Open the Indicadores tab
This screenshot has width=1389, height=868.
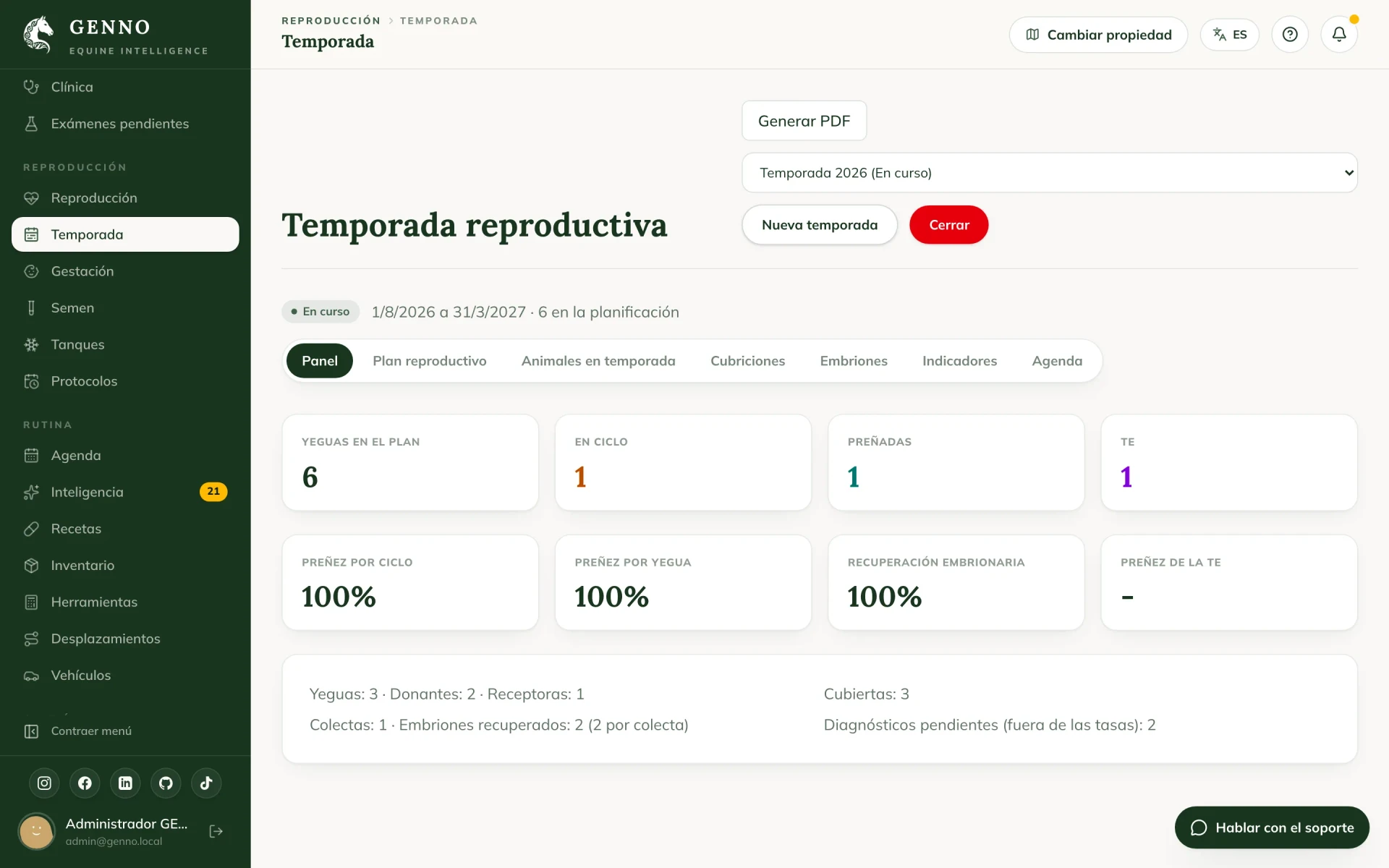pos(959,361)
